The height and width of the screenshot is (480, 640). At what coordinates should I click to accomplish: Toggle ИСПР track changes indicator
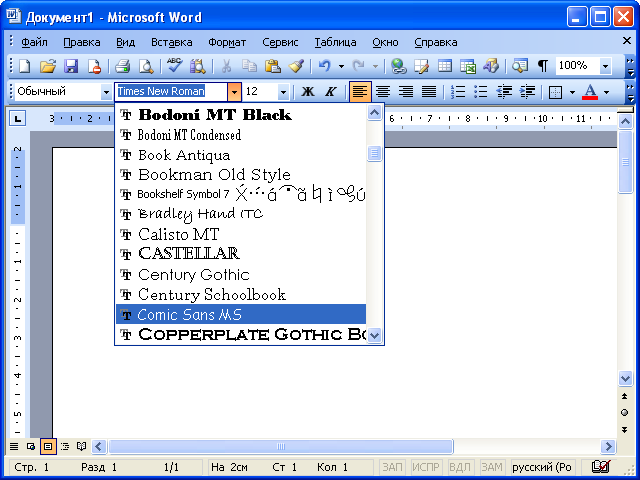tap(425, 467)
